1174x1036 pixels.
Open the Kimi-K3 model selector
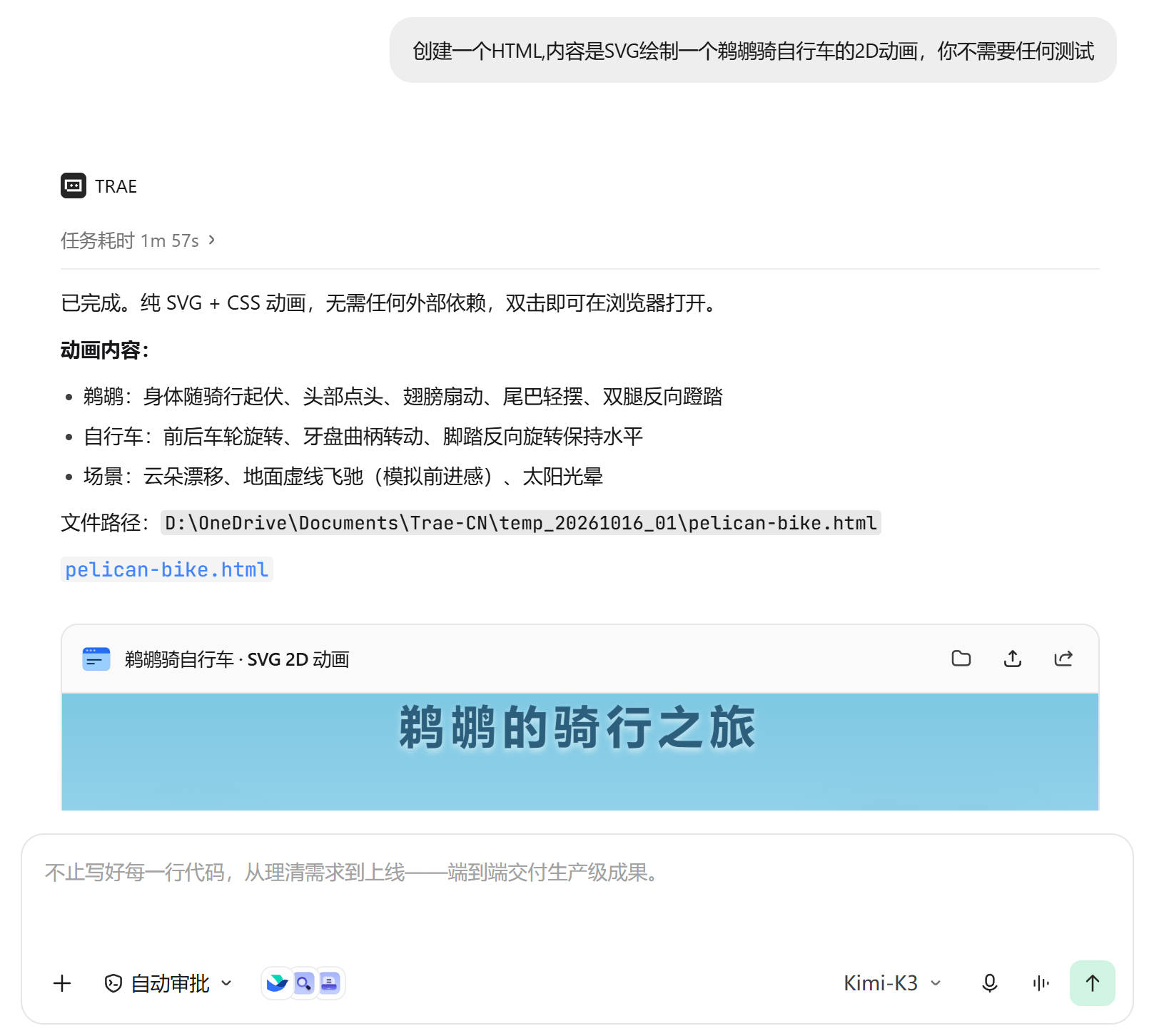coord(893,983)
